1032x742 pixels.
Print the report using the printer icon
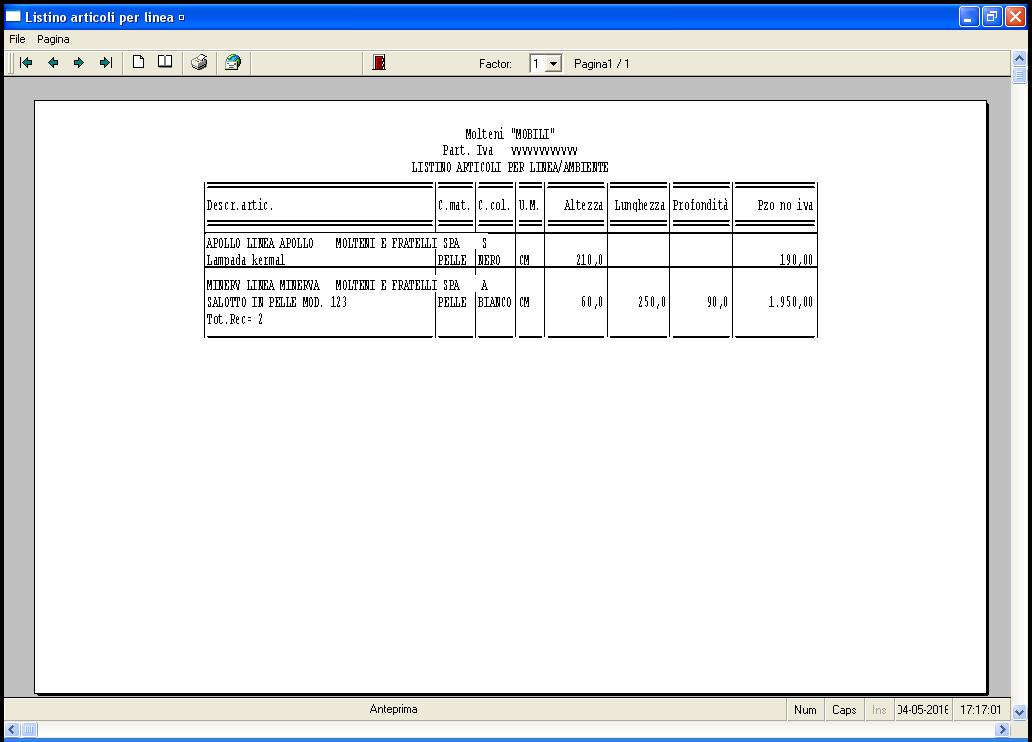pyautogui.click(x=199, y=63)
